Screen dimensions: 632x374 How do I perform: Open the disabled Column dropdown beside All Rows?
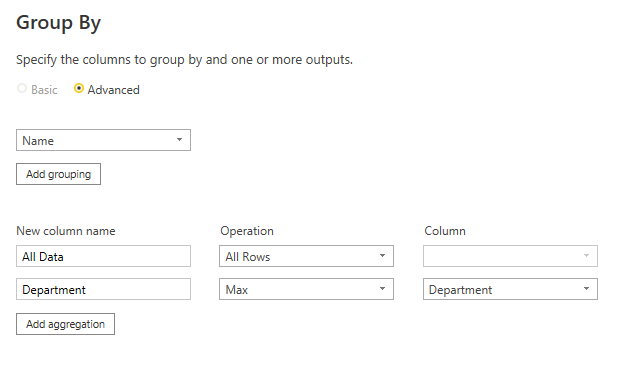point(510,256)
